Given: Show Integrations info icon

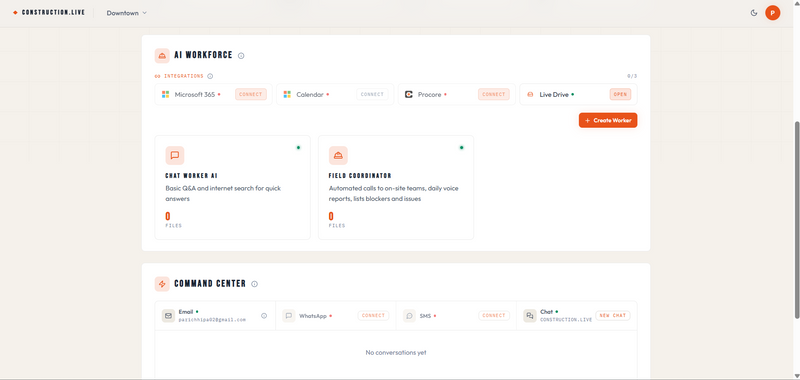Looking at the screenshot, I should pyautogui.click(x=210, y=76).
